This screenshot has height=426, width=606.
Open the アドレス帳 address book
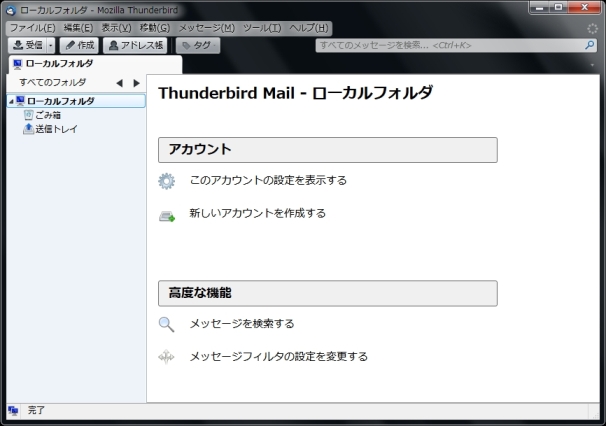coord(135,45)
